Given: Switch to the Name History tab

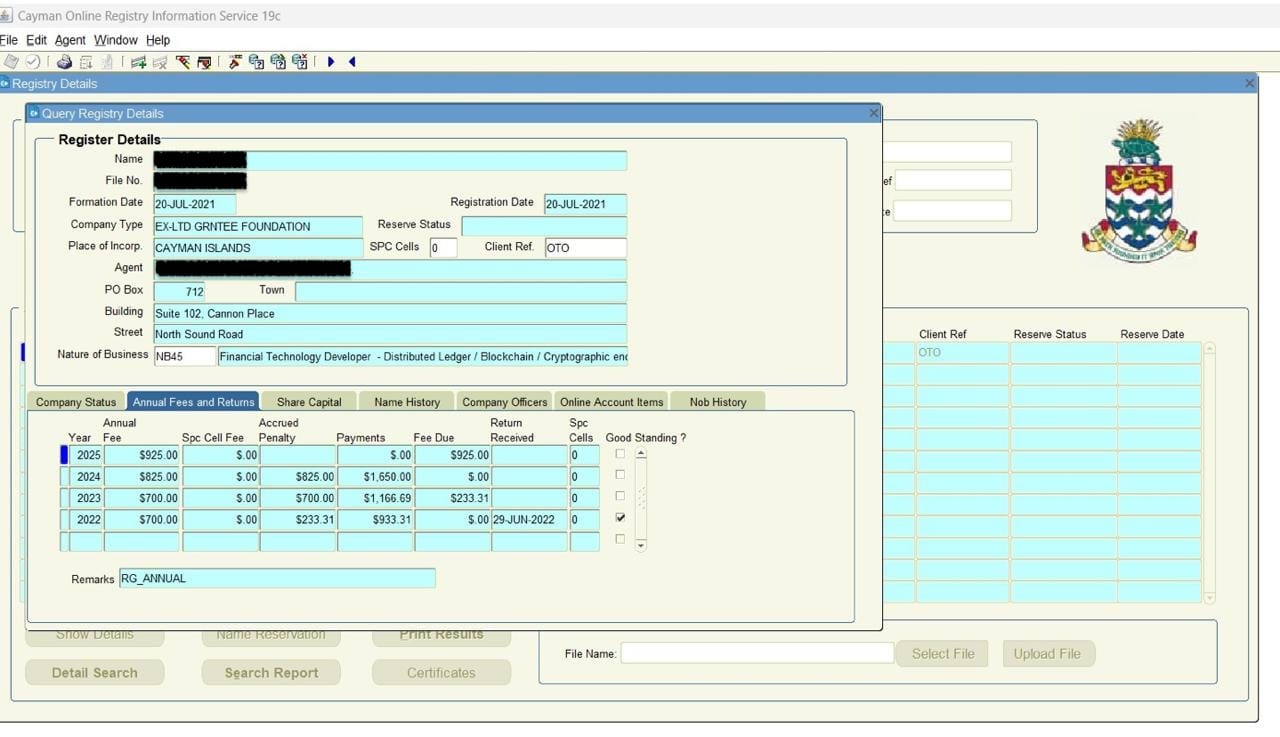Looking at the screenshot, I should coord(407,402).
